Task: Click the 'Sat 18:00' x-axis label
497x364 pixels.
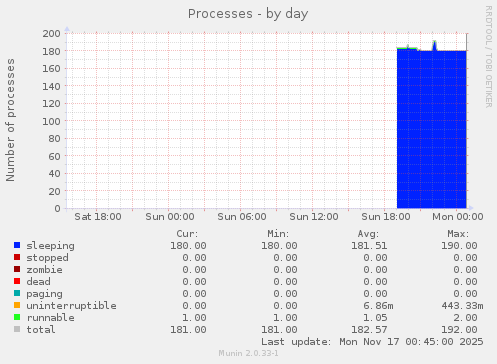Action: (x=98, y=217)
